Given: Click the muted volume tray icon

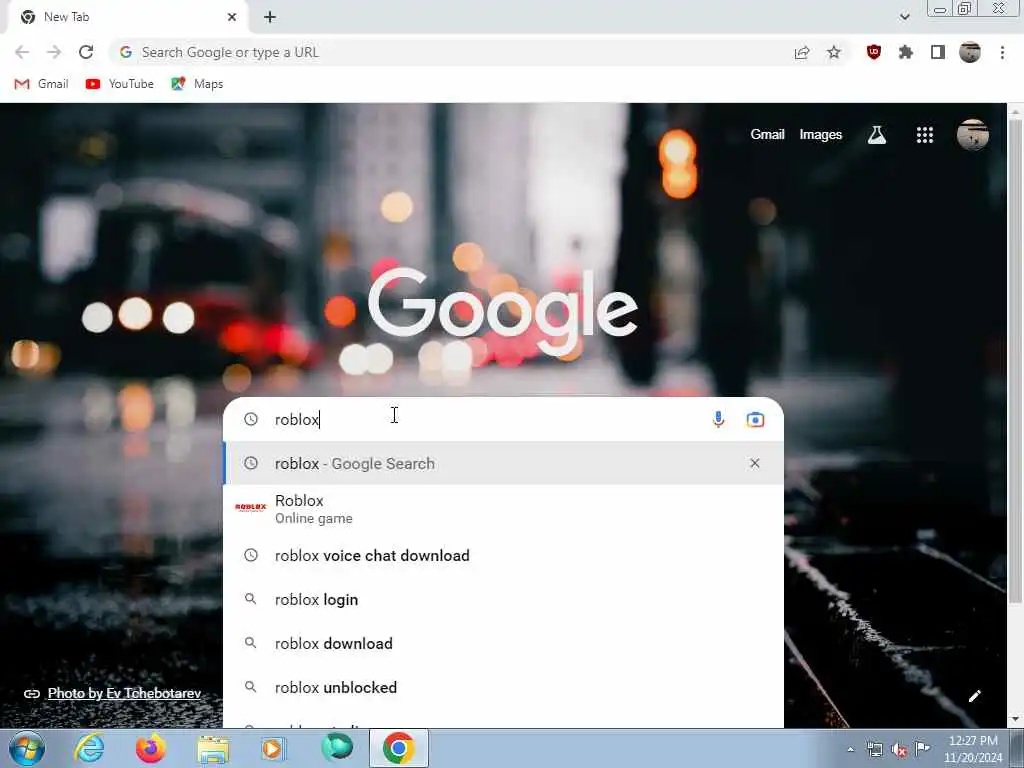Looking at the screenshot, I should pos(899,750).
